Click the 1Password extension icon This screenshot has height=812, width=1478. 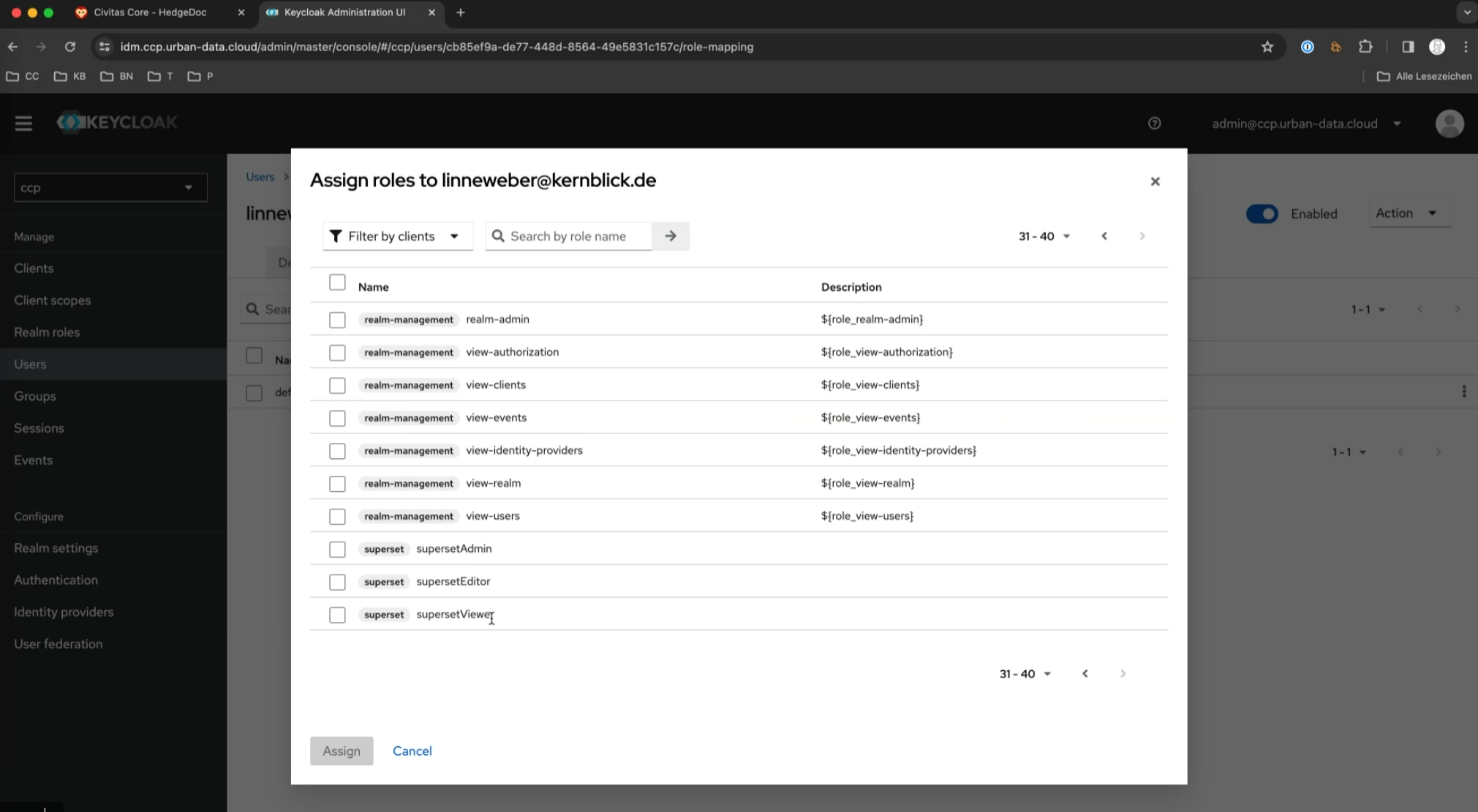1308,47
